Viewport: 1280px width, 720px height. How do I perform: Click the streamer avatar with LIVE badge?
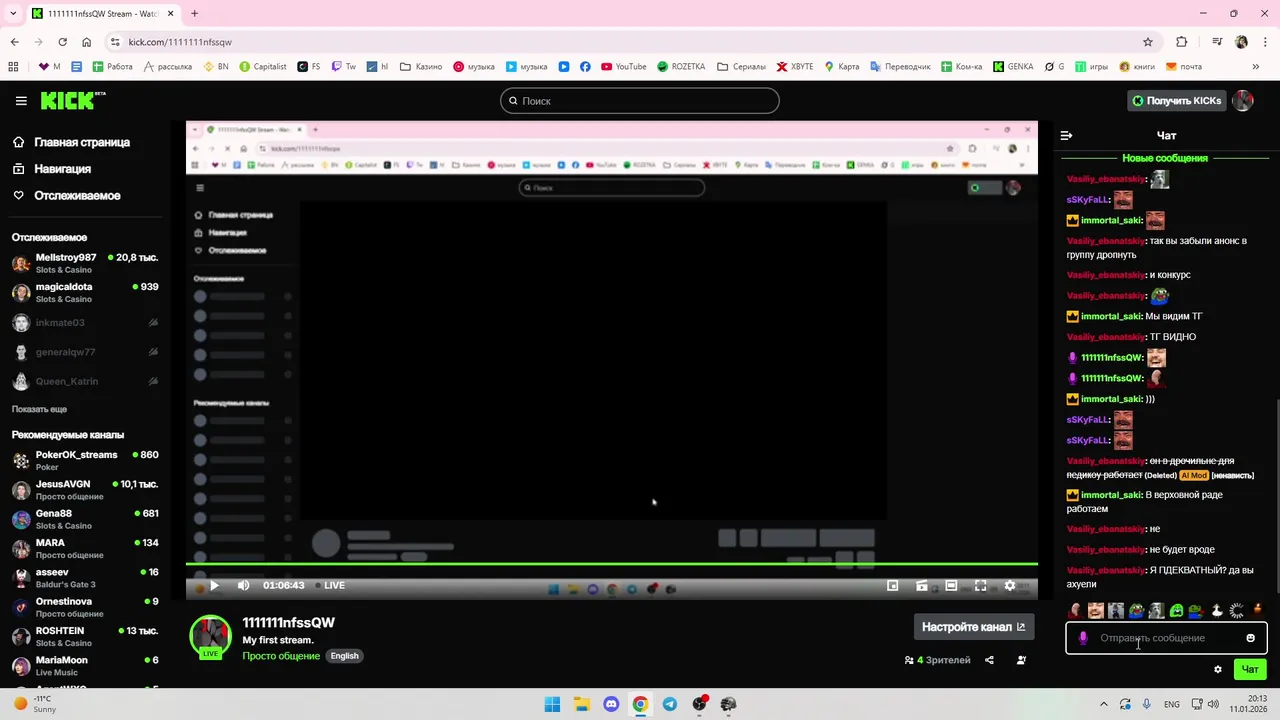(210, 638)
